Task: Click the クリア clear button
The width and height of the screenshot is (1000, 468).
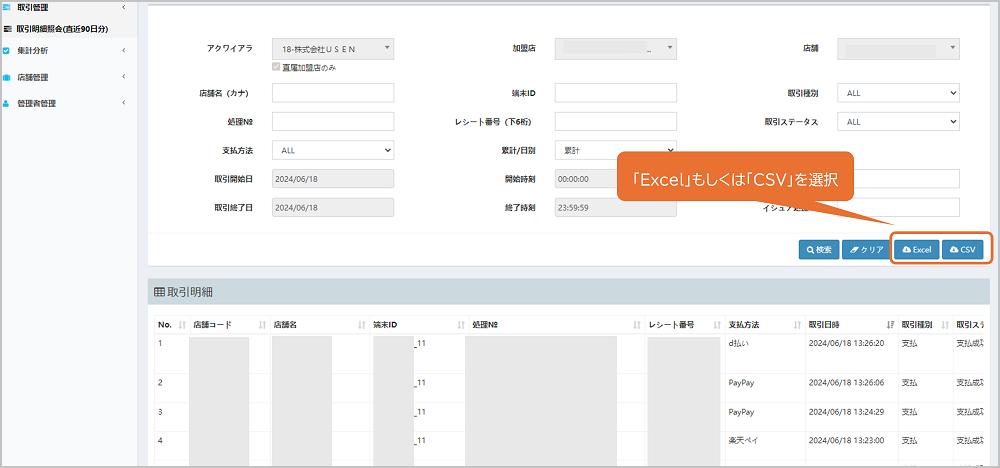Action: tap(866, 249)
